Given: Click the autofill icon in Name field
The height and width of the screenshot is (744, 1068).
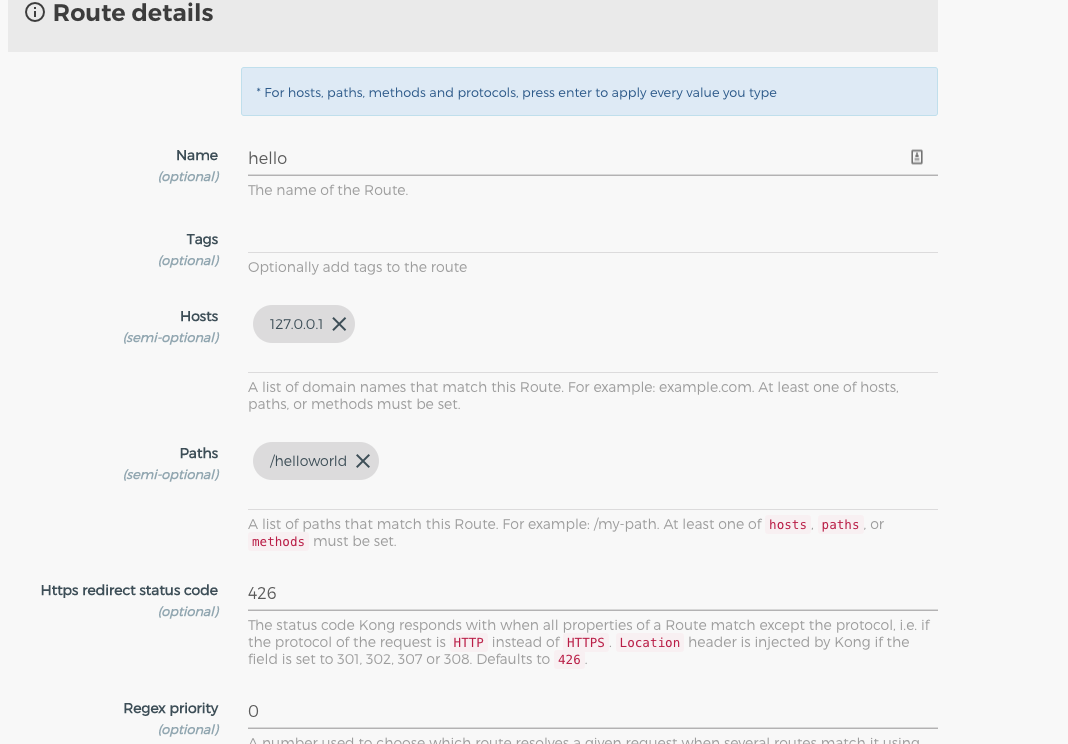Looking at the screenshot, I should tap(917, 157).
